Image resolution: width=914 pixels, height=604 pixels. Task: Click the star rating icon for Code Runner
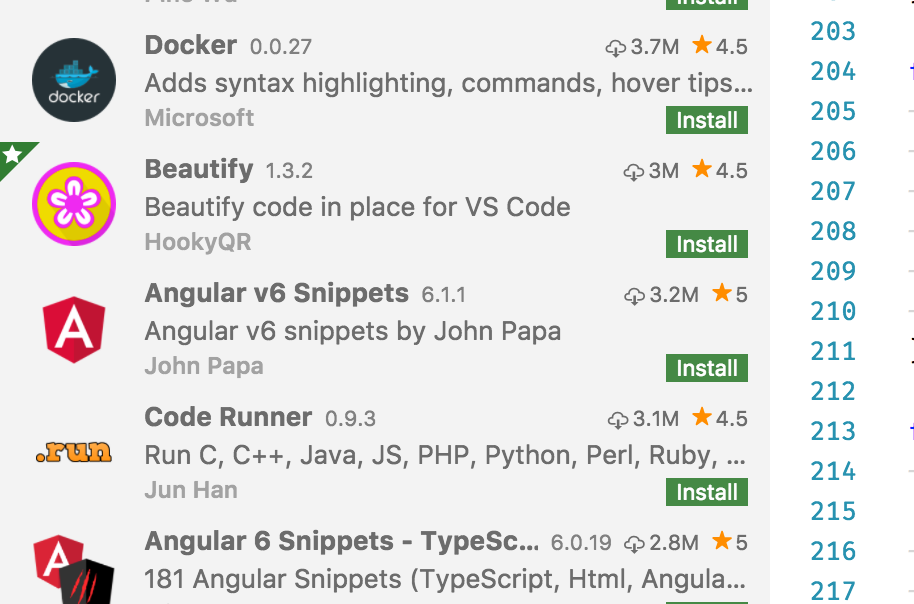pyautogui.click(x=701, y=418)
